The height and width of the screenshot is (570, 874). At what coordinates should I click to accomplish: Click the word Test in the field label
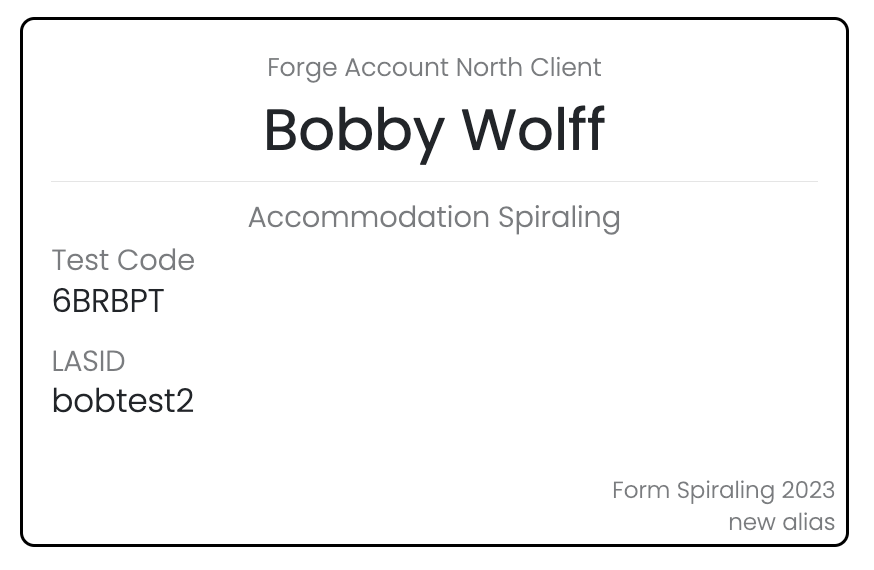pyautogui.click(x=80, y=260)
